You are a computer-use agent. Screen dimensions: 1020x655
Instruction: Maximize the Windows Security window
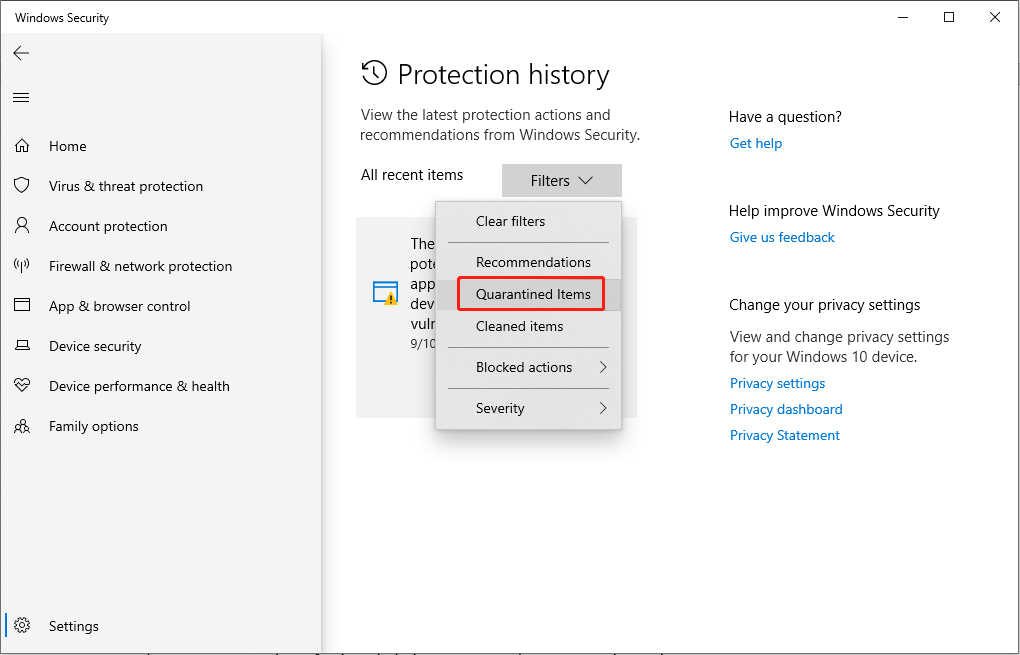tap(949, 17)
